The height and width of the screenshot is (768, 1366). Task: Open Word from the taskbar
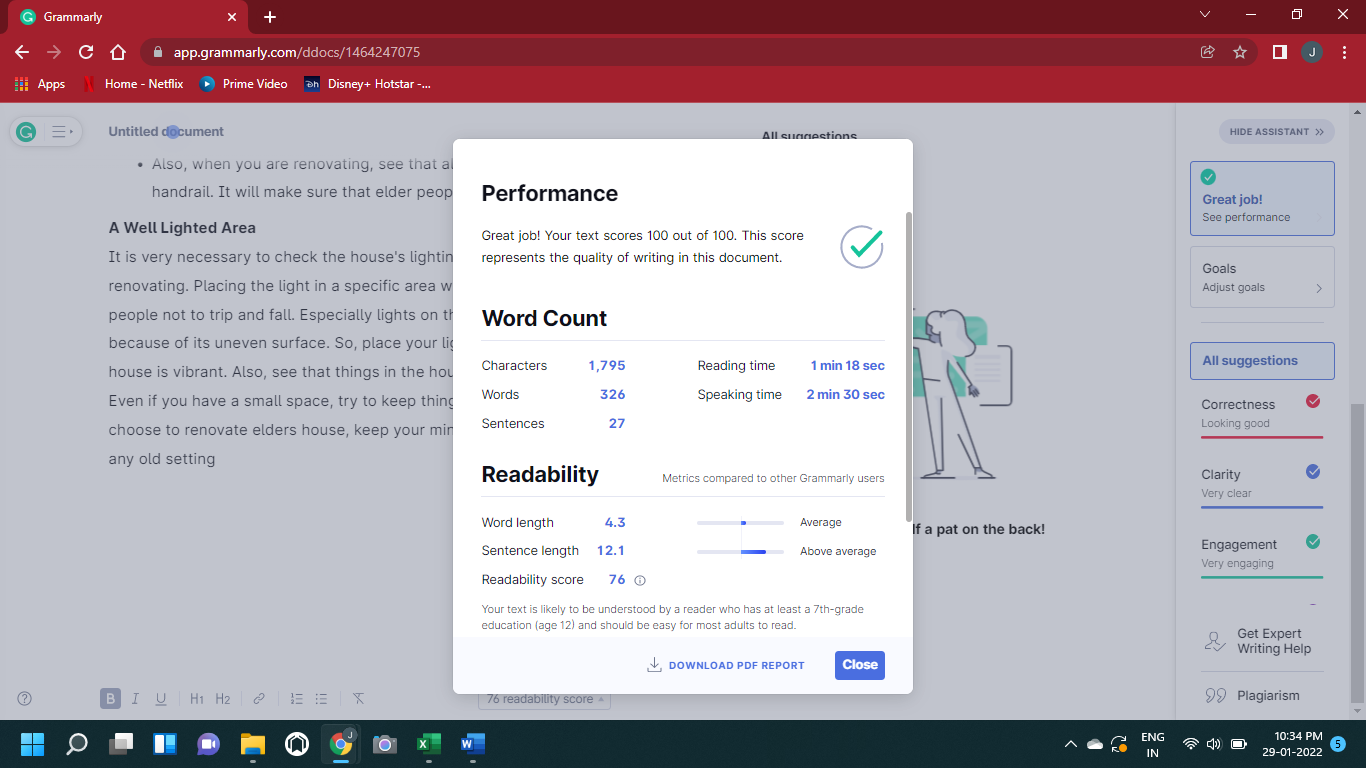[x=472, y=744]
